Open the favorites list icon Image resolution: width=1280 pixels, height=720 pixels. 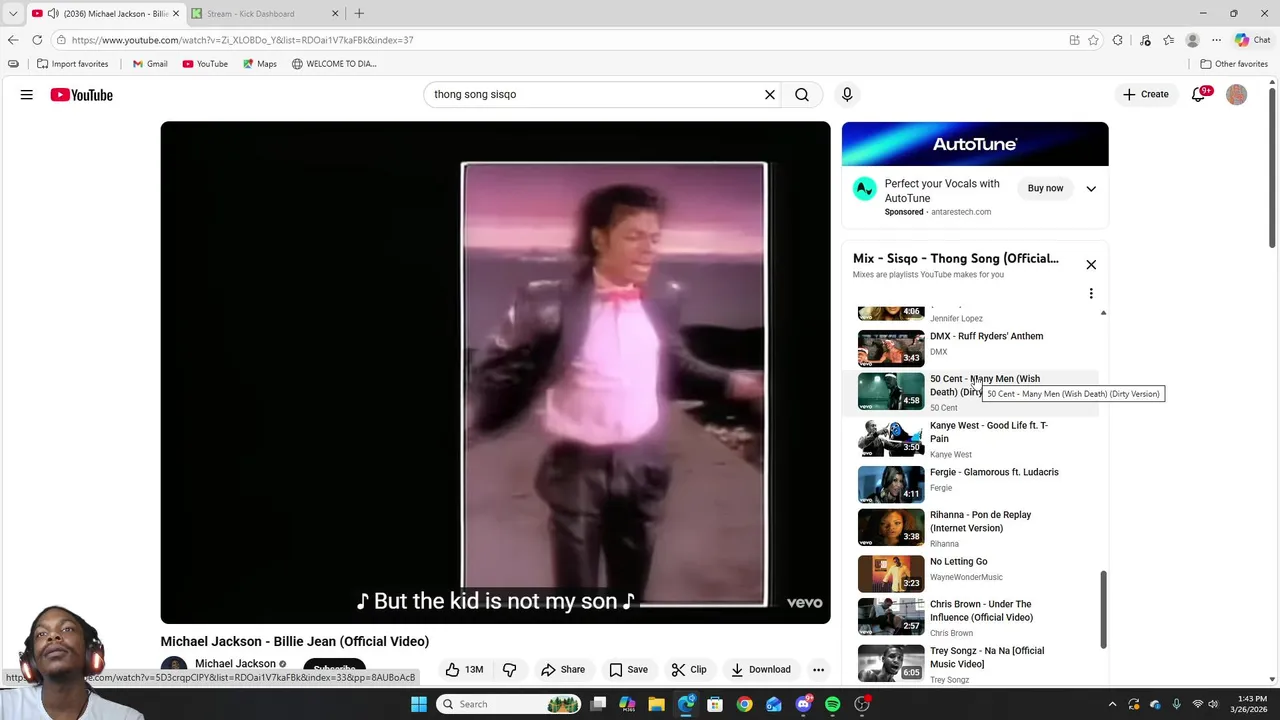[x=1168, y=40]
